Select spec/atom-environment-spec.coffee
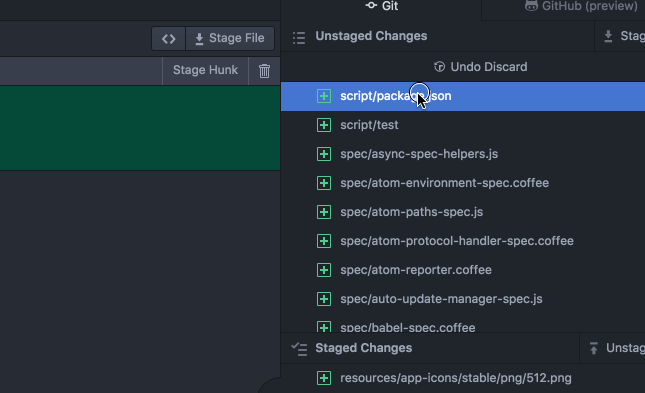The width and height of the screenshot is (645, 393). coord(463,183)
